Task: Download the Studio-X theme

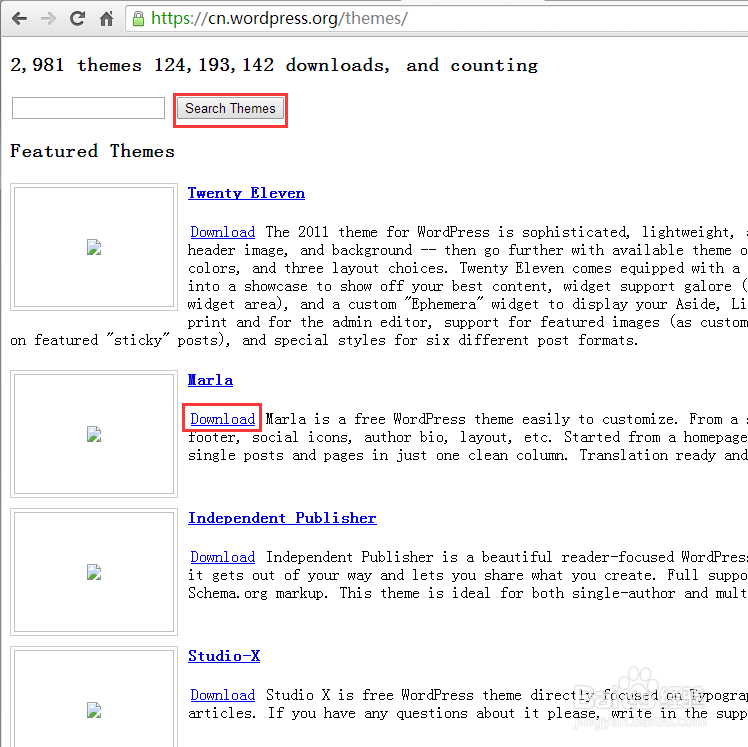Action: (x=222, y=695)
